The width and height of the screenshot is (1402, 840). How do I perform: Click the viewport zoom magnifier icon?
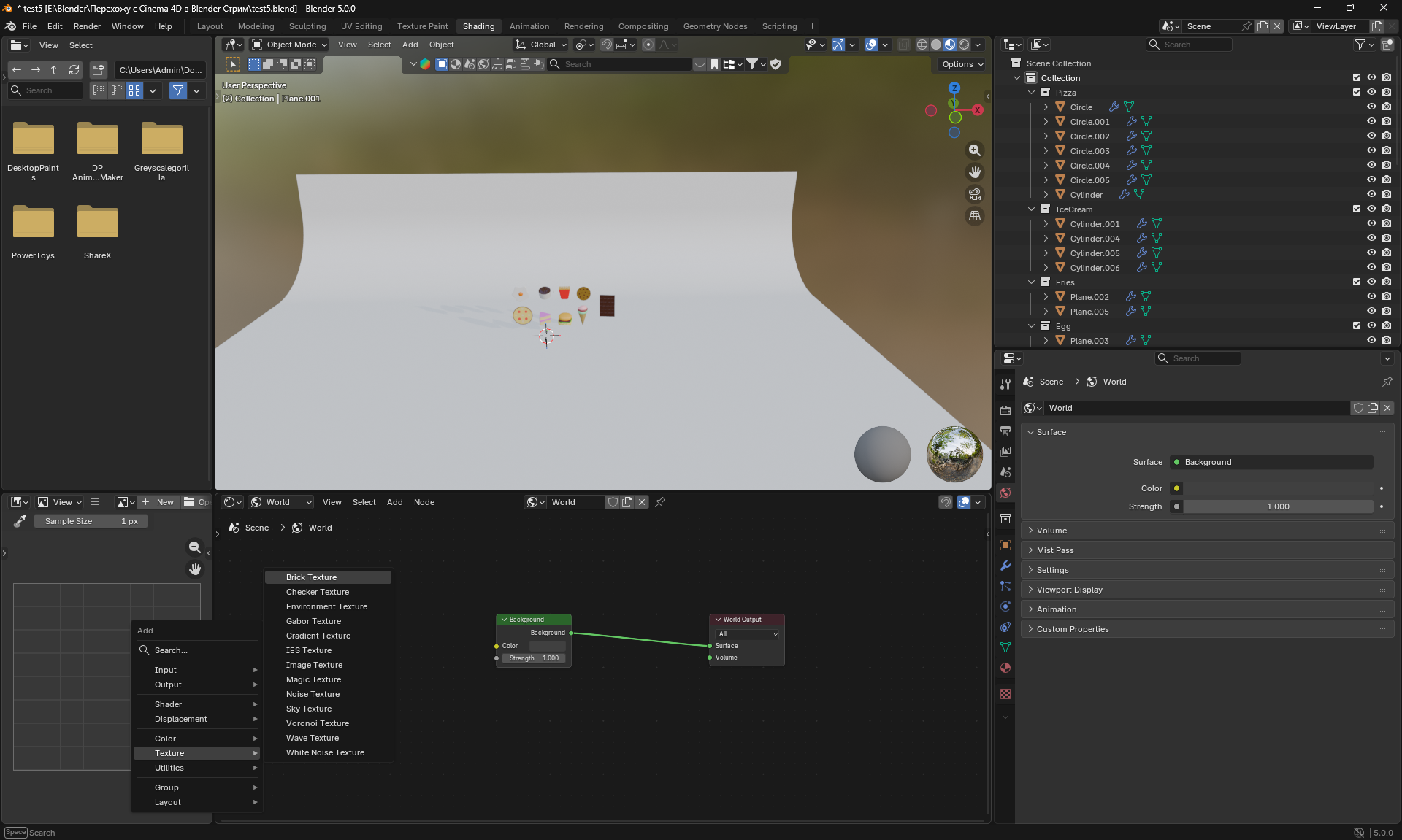(x=974, y=150)
